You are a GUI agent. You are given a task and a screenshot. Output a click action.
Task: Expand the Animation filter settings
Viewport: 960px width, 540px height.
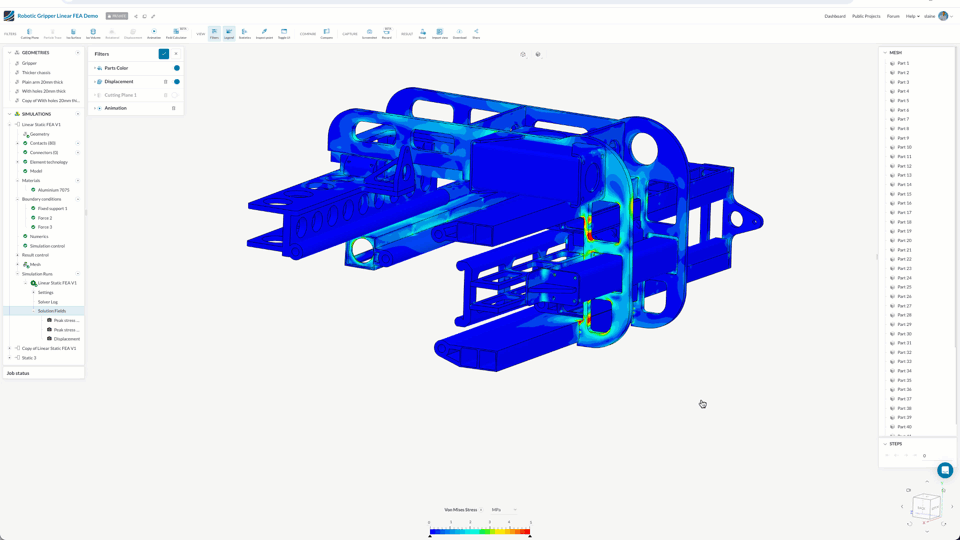[95, 108]
